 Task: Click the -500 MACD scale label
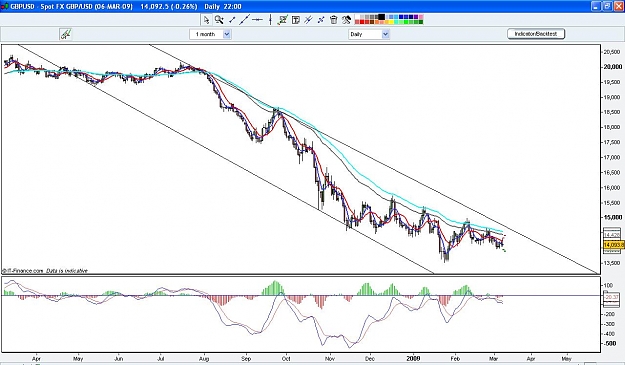[x=610, y=343]
